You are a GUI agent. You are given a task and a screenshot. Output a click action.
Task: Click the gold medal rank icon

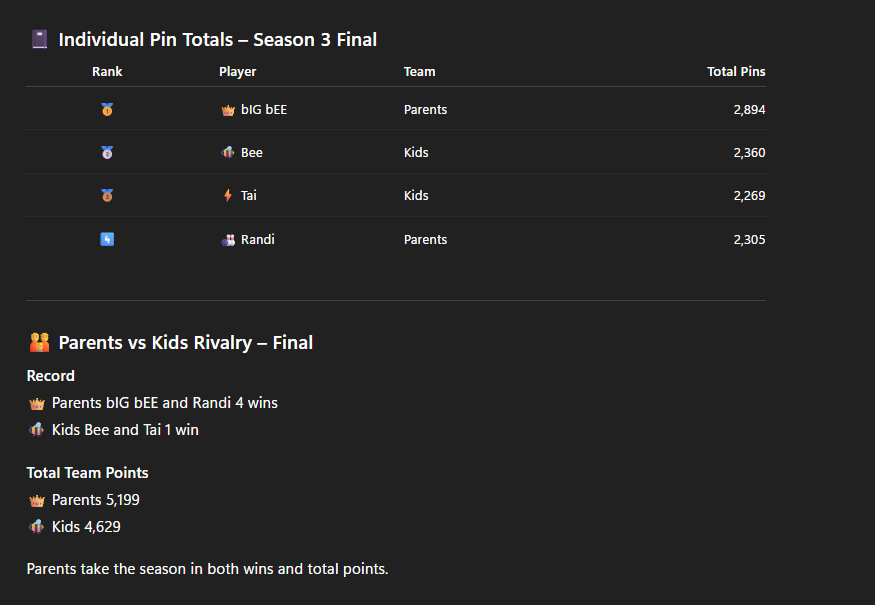[x=107, y=110]
